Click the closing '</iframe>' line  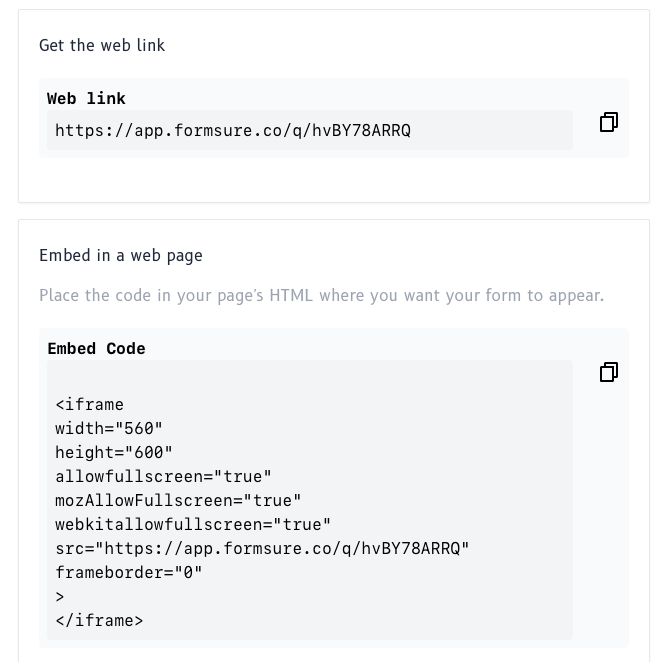point(99,620)
